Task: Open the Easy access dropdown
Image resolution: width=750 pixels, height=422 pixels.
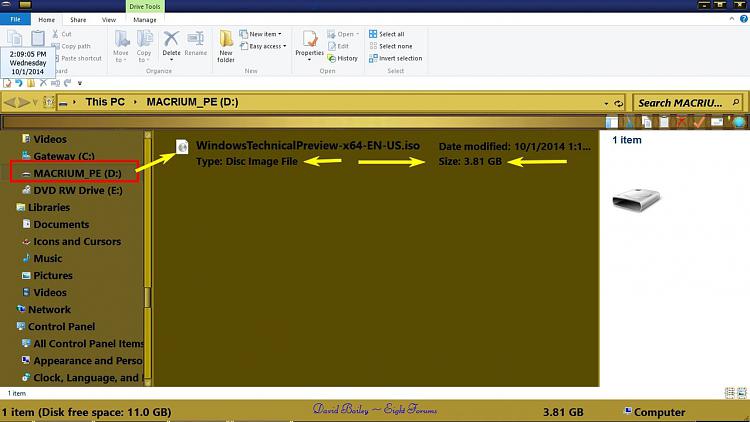Action: [263, 46]
